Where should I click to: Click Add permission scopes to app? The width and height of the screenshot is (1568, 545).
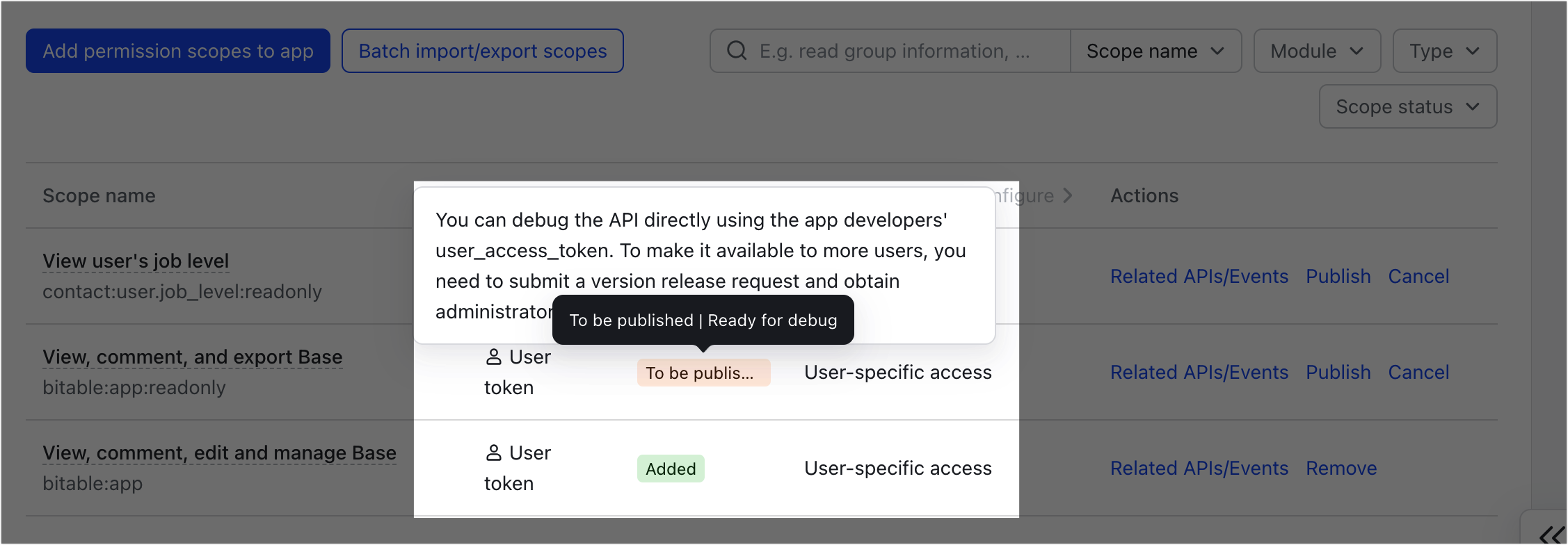coord(178,51)
